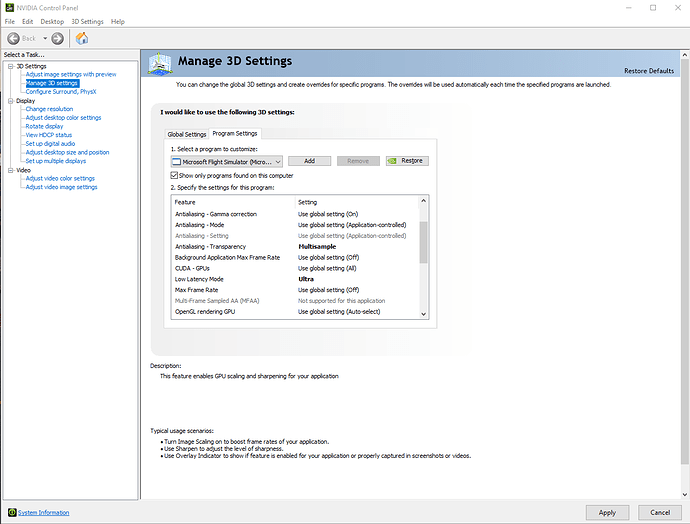
Task: Click the Apply button
Action: [607, 512]
